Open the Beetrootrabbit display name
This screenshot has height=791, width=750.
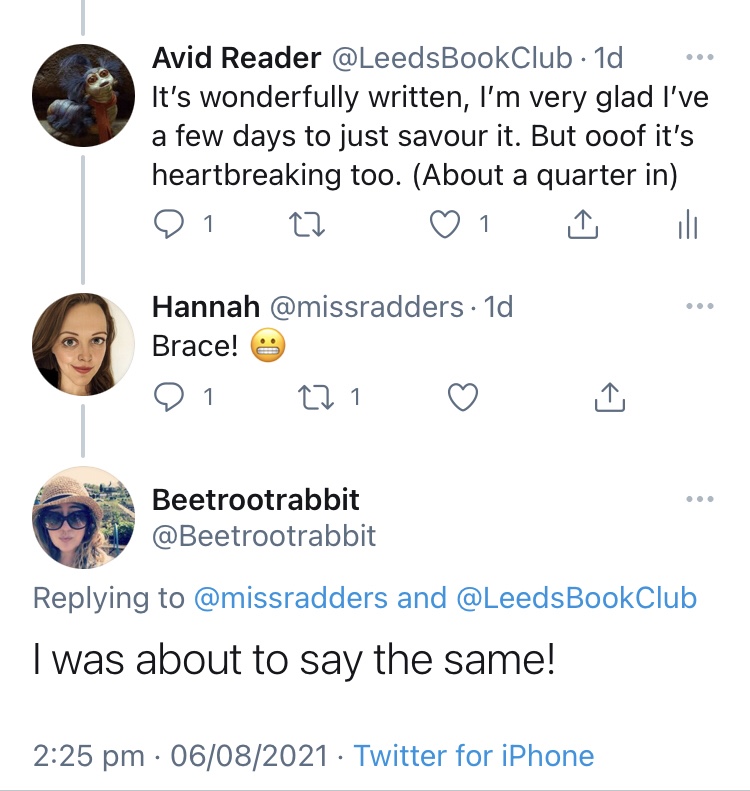click(256, 498)
